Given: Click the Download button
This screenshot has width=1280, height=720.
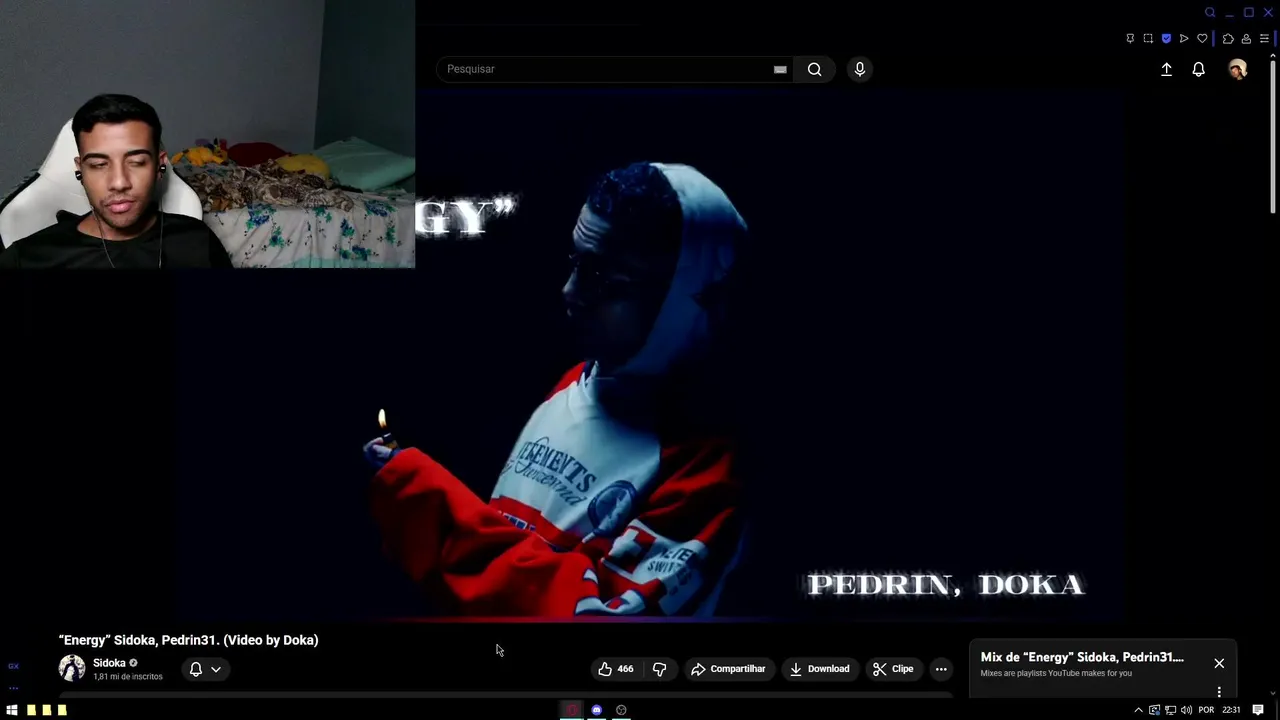Looking at the screenshot, I should click(x=819, y=669).
